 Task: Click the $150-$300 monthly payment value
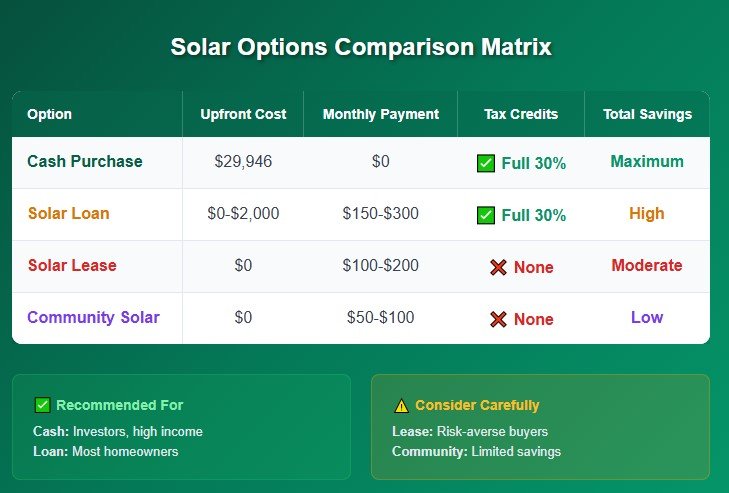380,214
